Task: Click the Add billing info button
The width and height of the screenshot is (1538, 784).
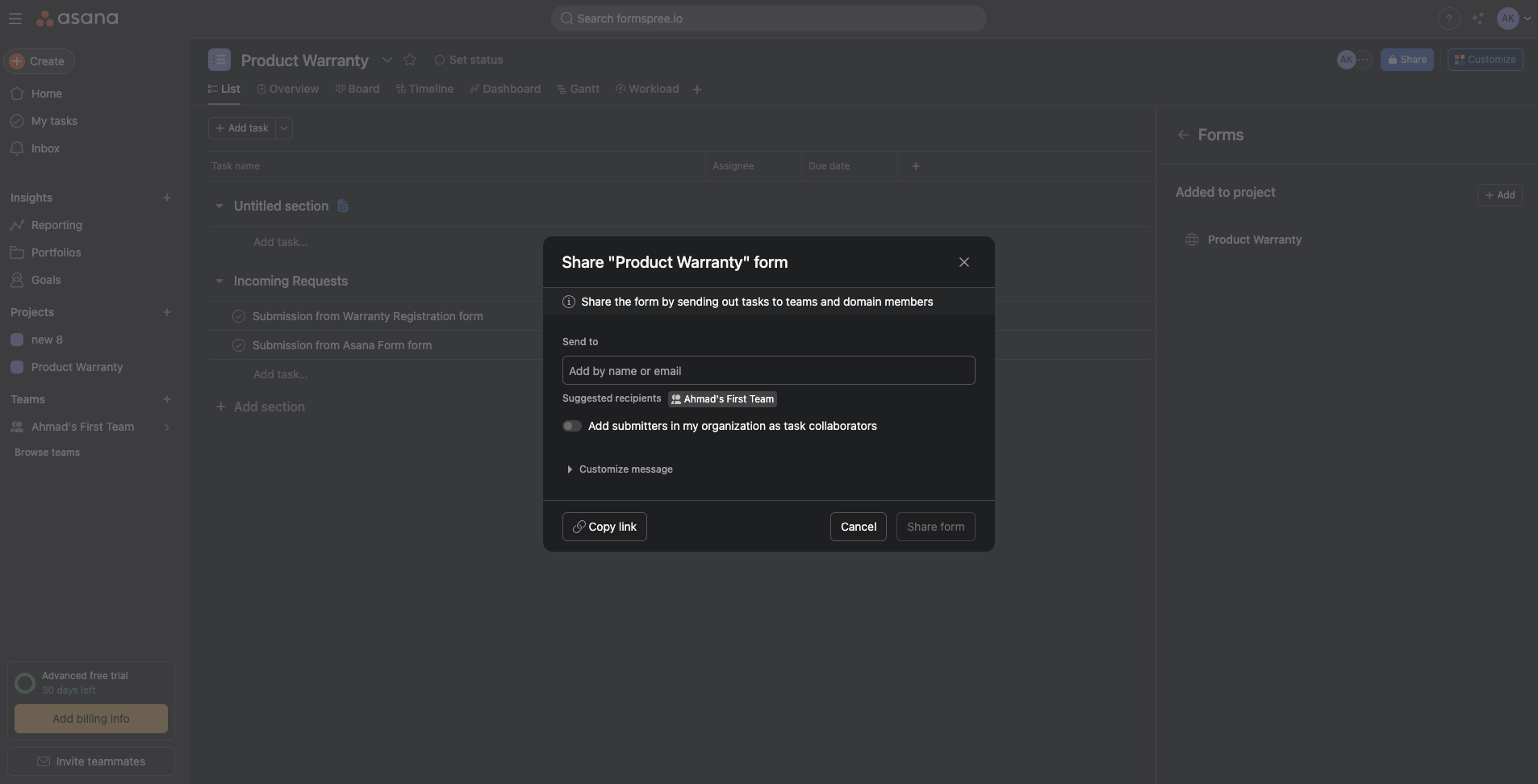Action: (90, 719)
